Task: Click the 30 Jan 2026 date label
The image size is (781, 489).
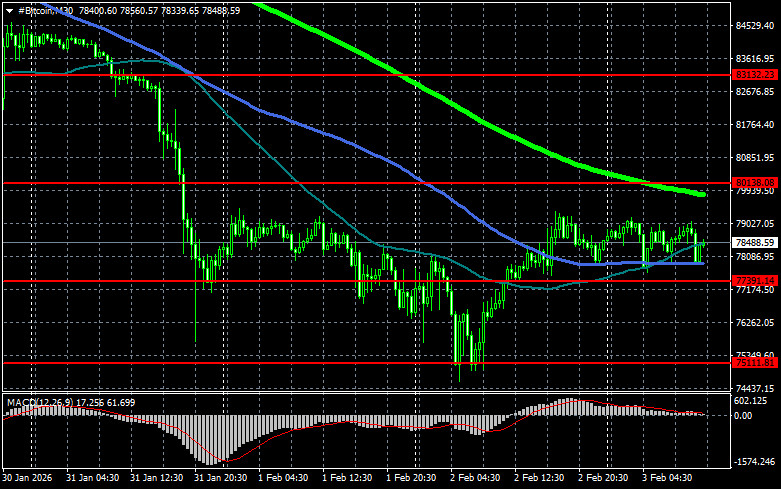Action: [27, 478]
